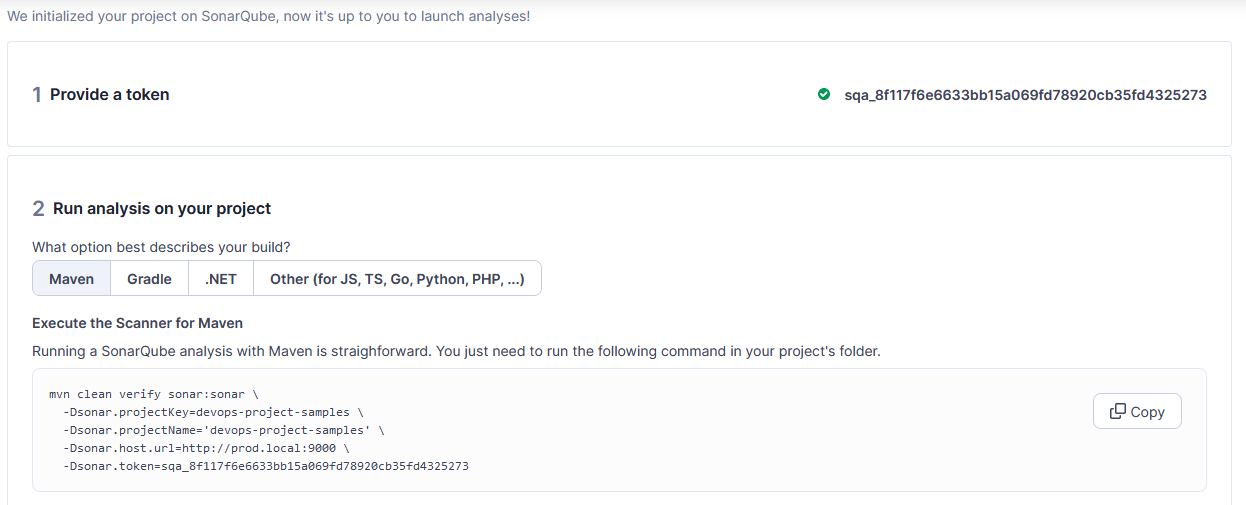Click the Execute the Scanner for Maven subheading
The image size is (1246, 505).
pos(138,323)
